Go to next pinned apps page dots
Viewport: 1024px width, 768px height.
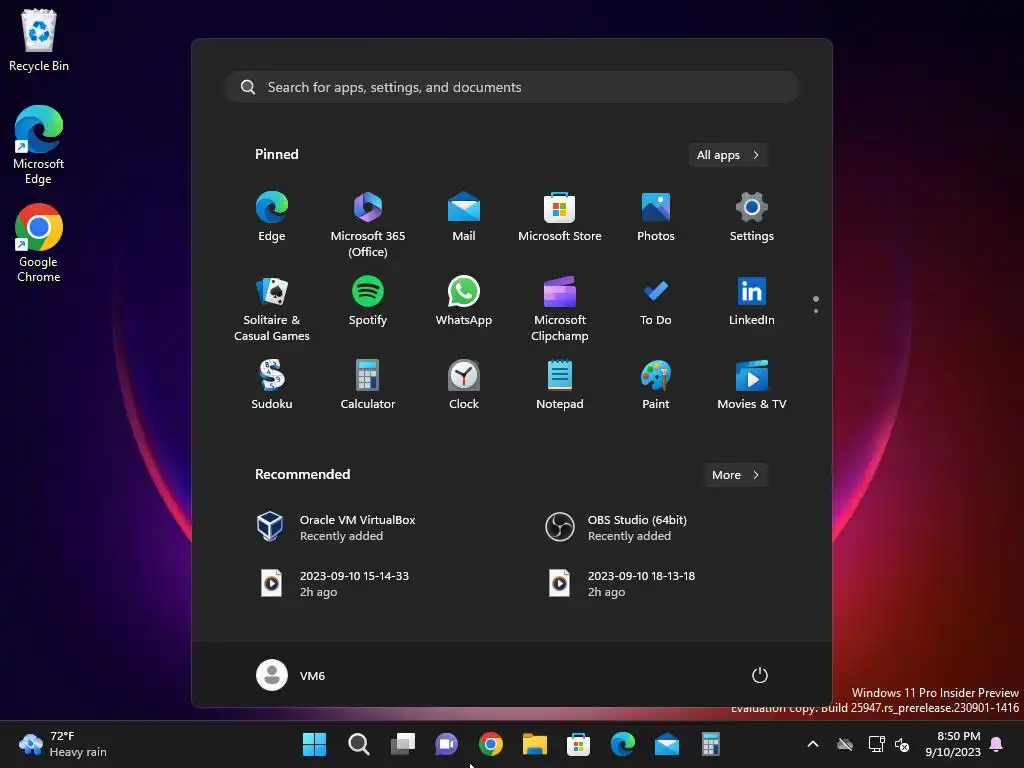click(816, 304)
